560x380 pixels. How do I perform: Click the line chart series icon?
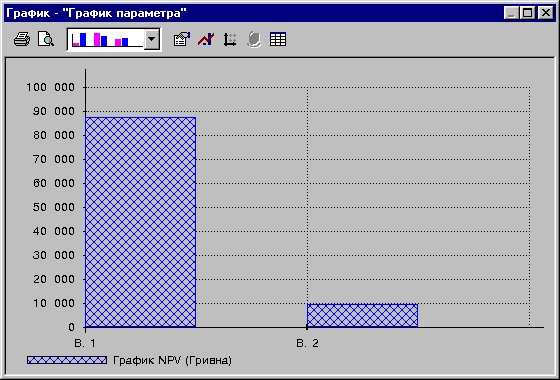point(206,39)
